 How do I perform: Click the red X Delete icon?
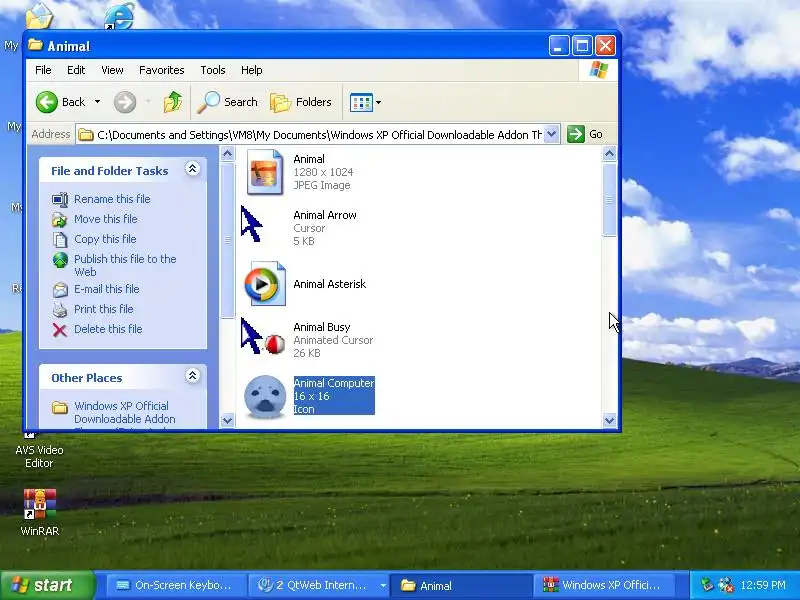click(60, 330)
